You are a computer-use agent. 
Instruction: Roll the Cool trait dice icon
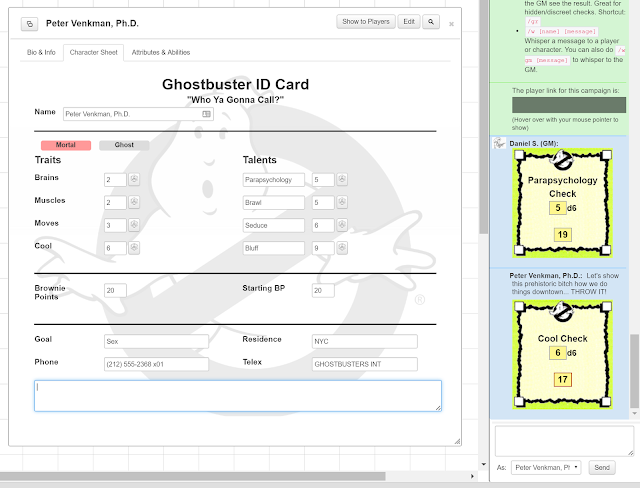[x=134, y=248]
